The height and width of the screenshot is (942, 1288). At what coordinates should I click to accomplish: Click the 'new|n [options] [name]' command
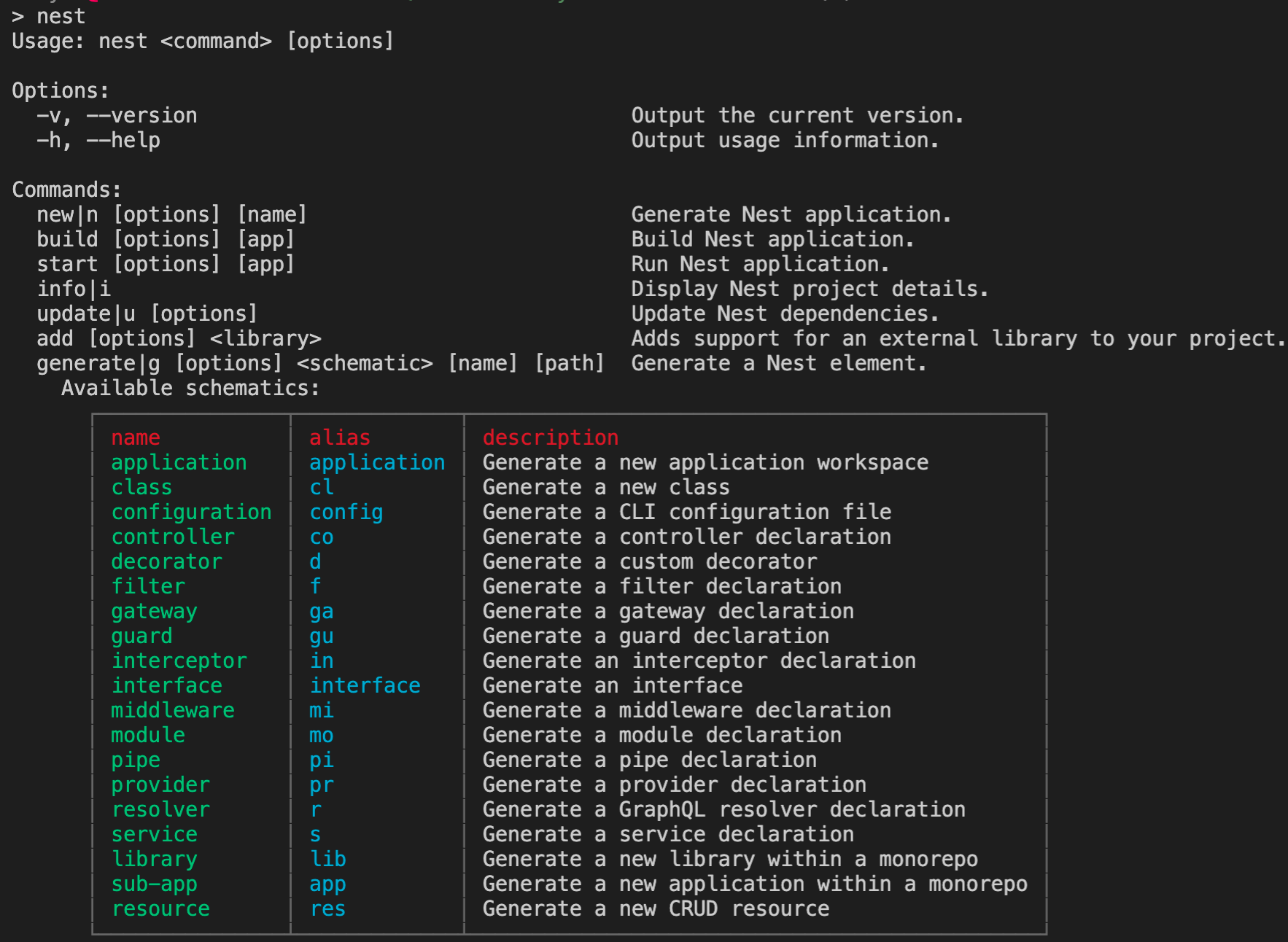click(x=172, y=215)
